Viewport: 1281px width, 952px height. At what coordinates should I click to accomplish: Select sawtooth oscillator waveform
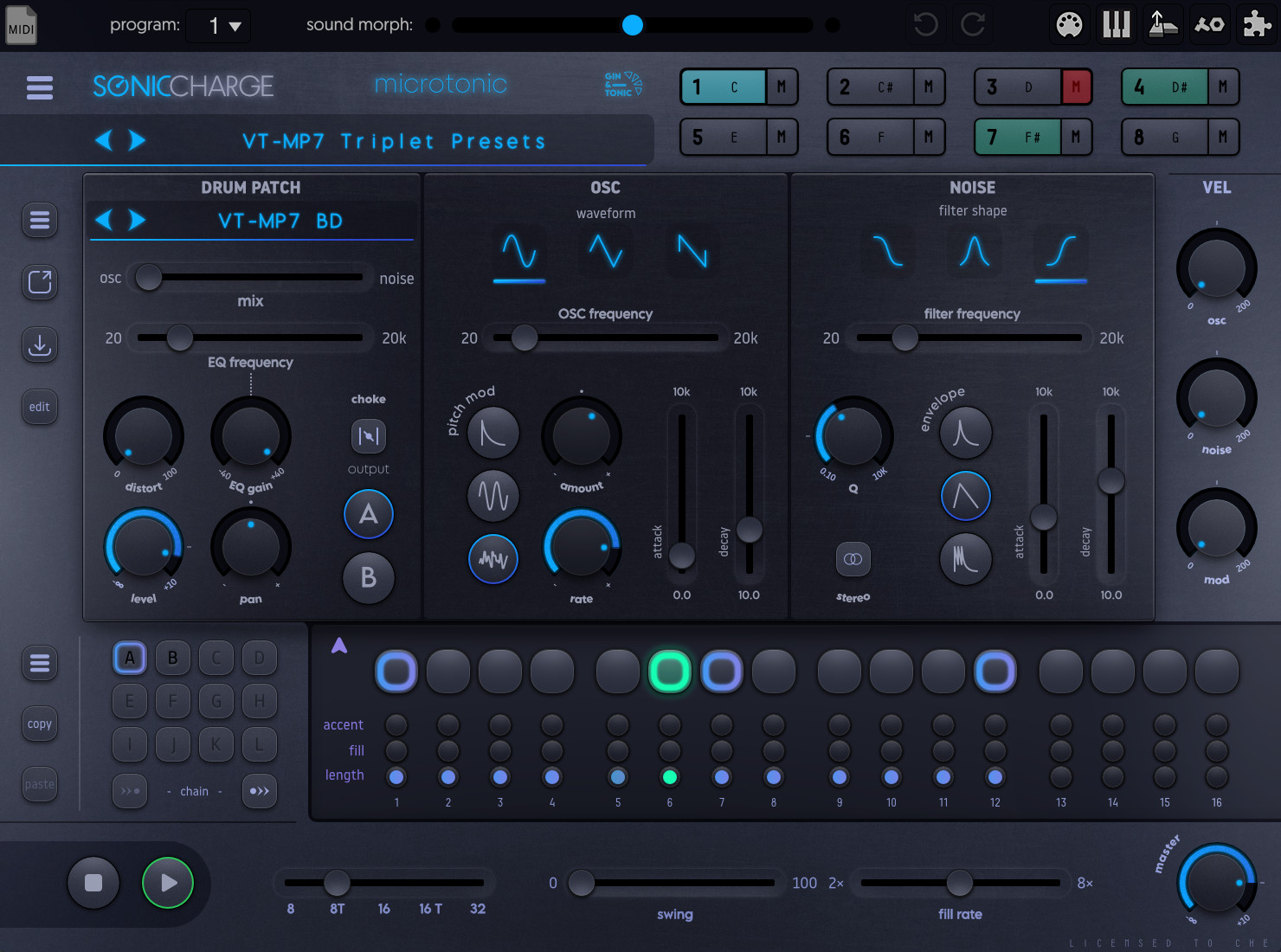point(692,252)
